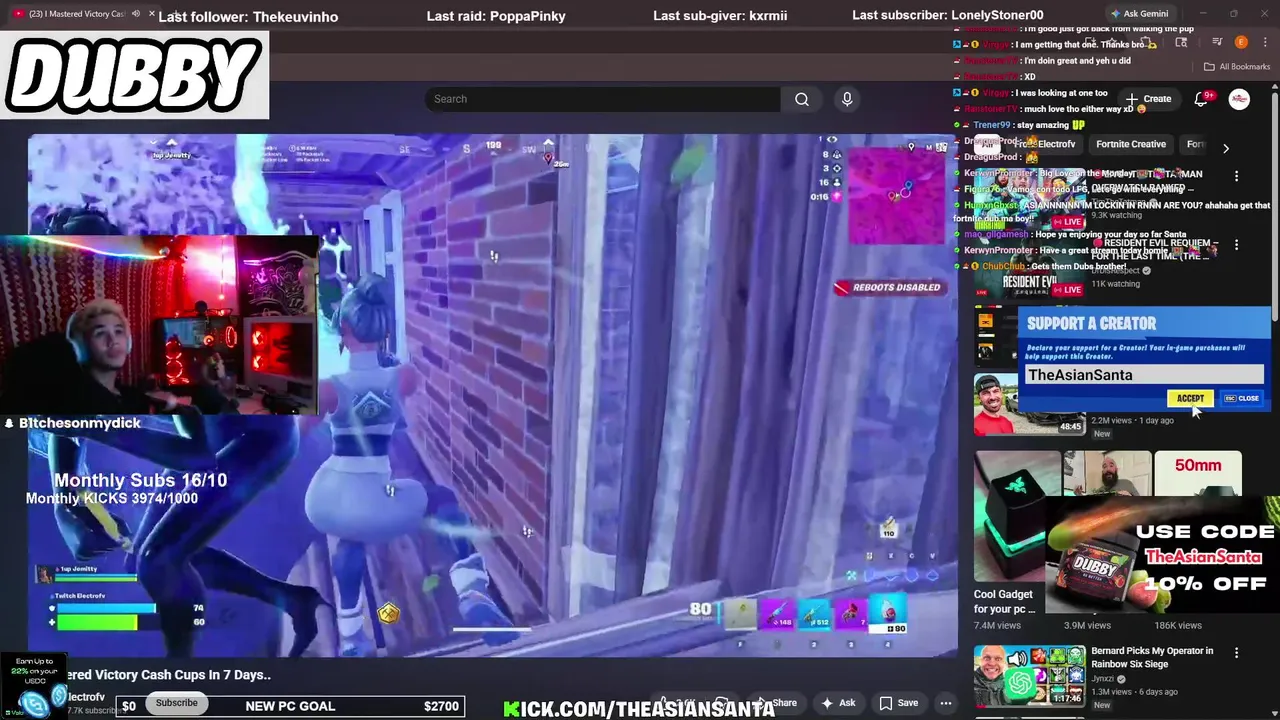This screenshot has width=1280, height=720.
Task: Open the YouTube notifications bell
Action: [1203, 99]
